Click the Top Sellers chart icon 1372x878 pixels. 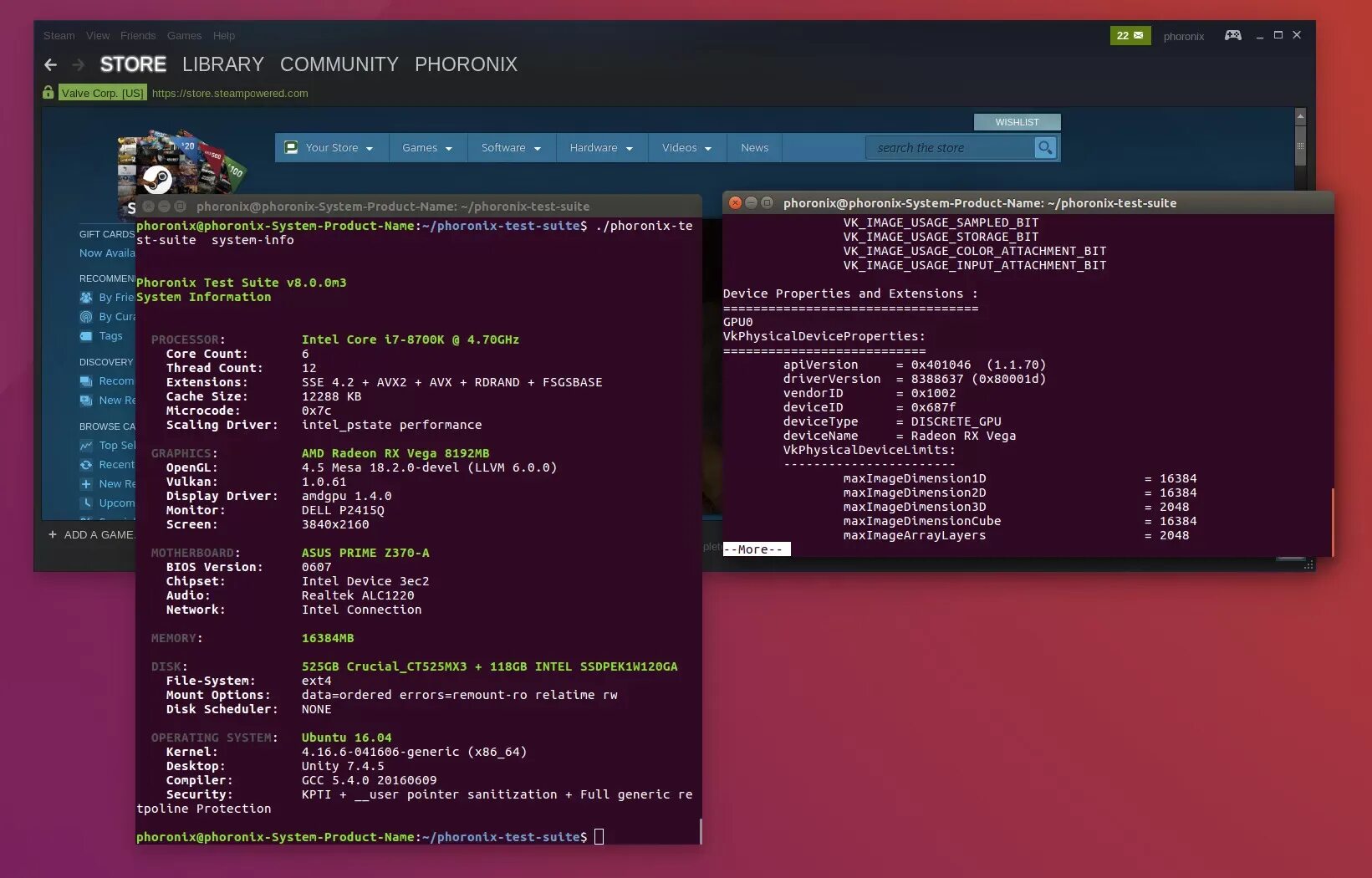click(x=86, y=445)
